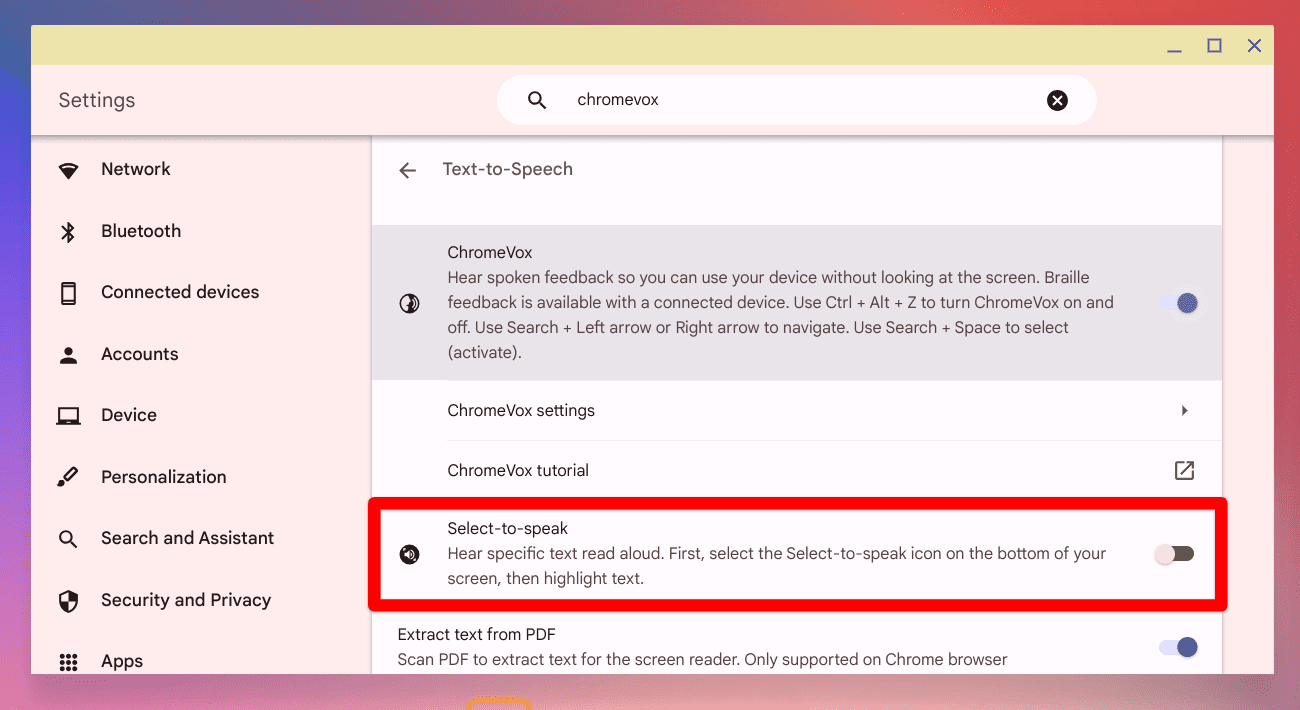Close the Settings window
Image resolution: width=1300 pixels, height=710 pixels.
(x=1254, y=46)
